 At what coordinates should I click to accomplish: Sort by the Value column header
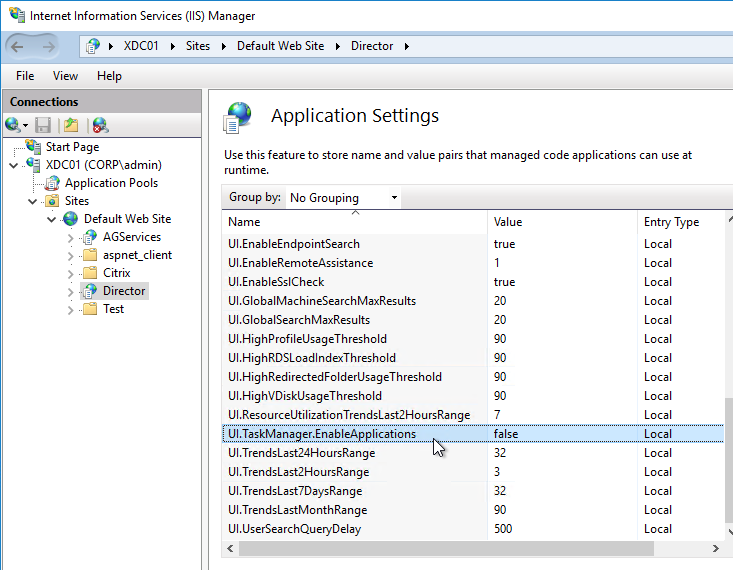click(x=562, y=222)
